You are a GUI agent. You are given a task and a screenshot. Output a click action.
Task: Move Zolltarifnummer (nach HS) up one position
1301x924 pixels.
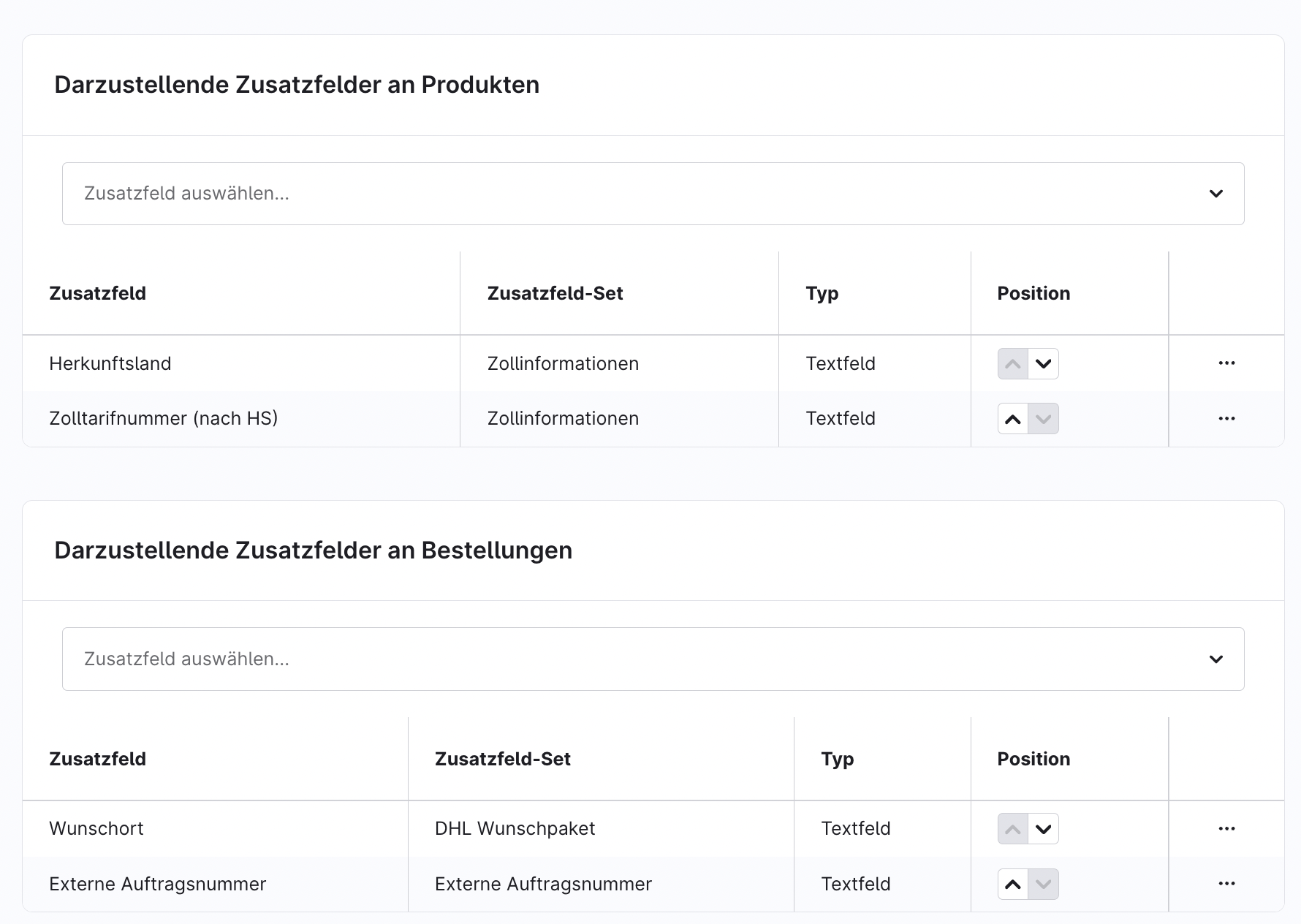click(x=1012, y=418)
